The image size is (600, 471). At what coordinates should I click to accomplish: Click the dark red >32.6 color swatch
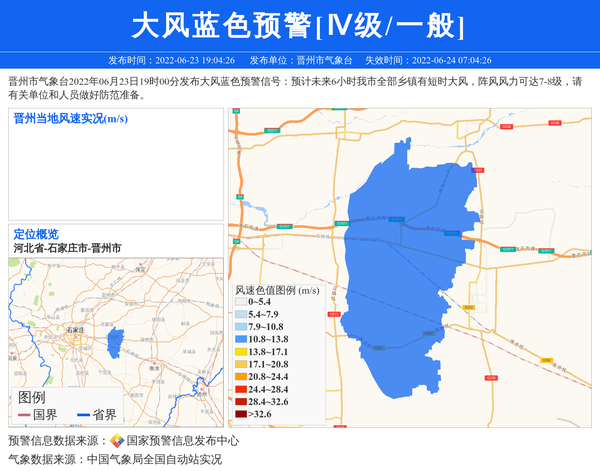point(241,414)
